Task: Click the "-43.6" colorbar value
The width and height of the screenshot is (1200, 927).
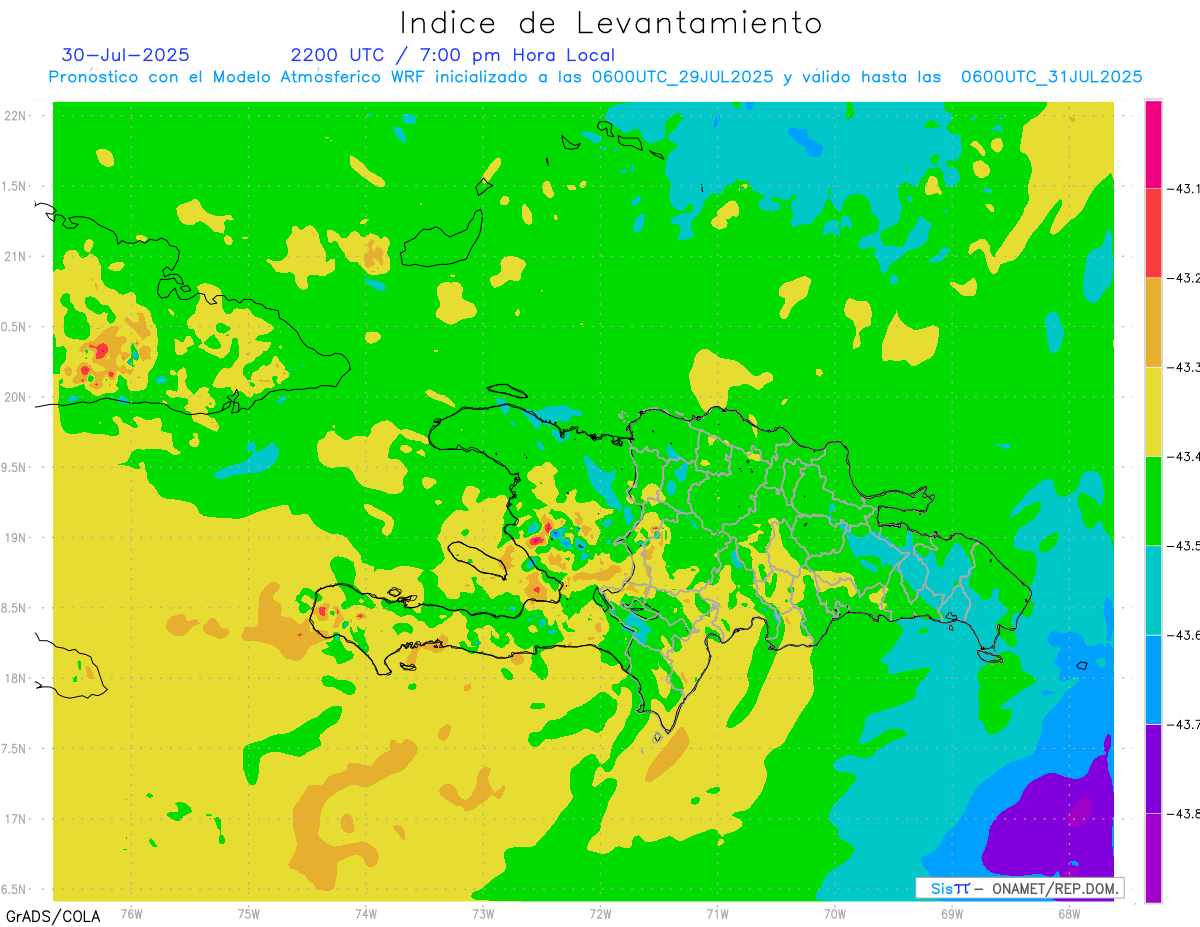Action: pyautogui.click(x=1186, y=635)
